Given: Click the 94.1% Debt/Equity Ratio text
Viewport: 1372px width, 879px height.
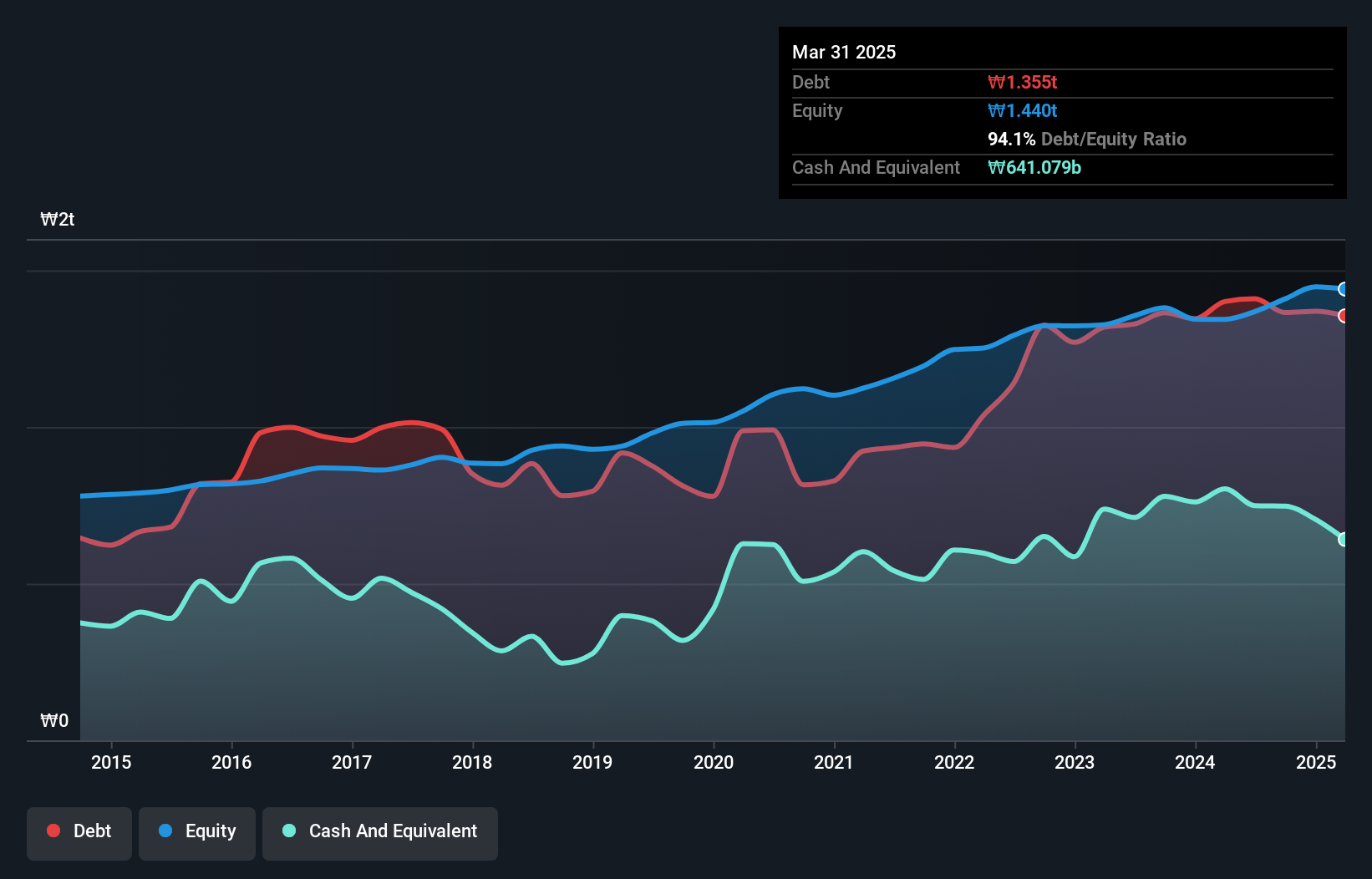Looking at the screenshot, I should (1087, 139).
